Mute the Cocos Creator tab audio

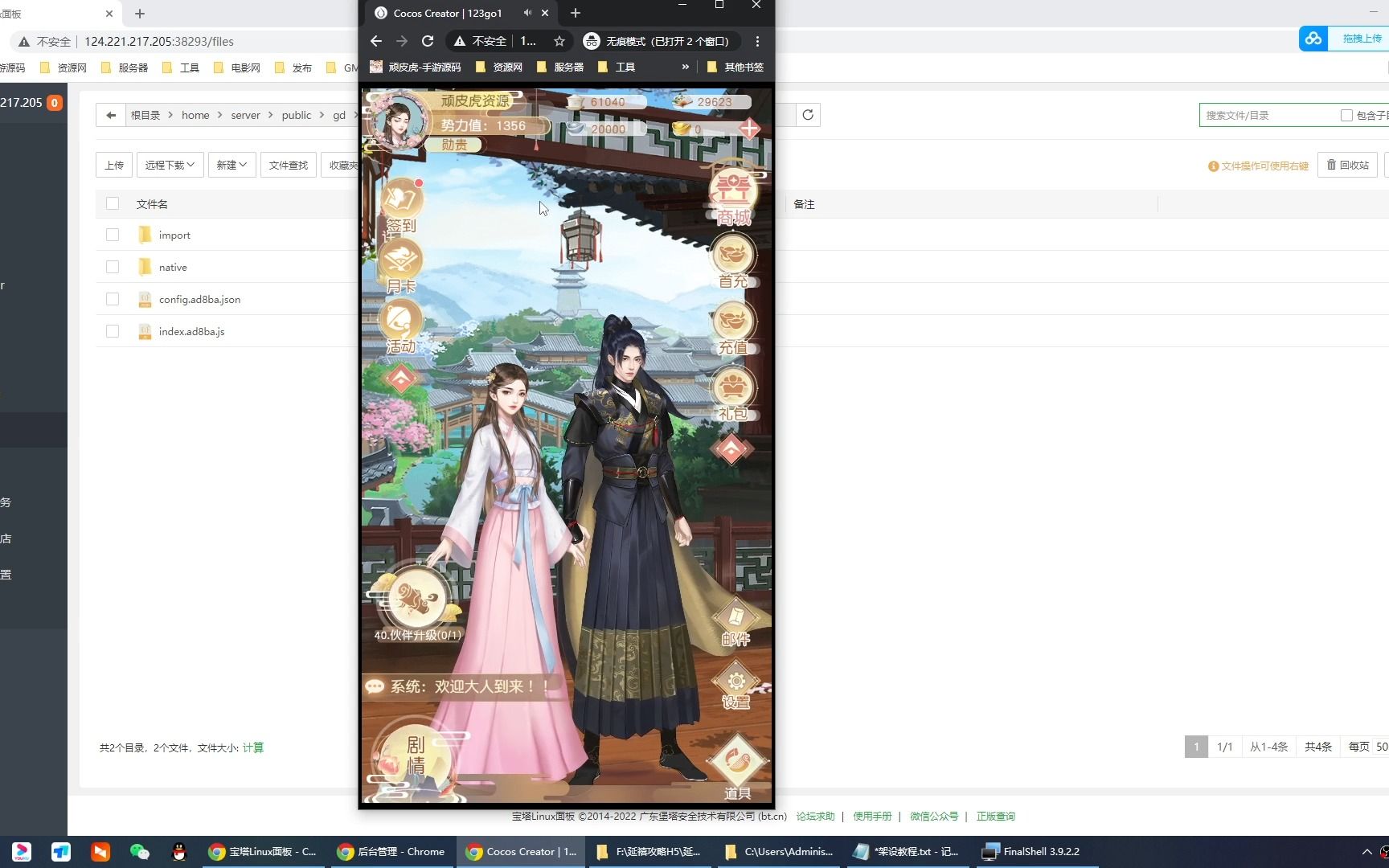(527, 13)
